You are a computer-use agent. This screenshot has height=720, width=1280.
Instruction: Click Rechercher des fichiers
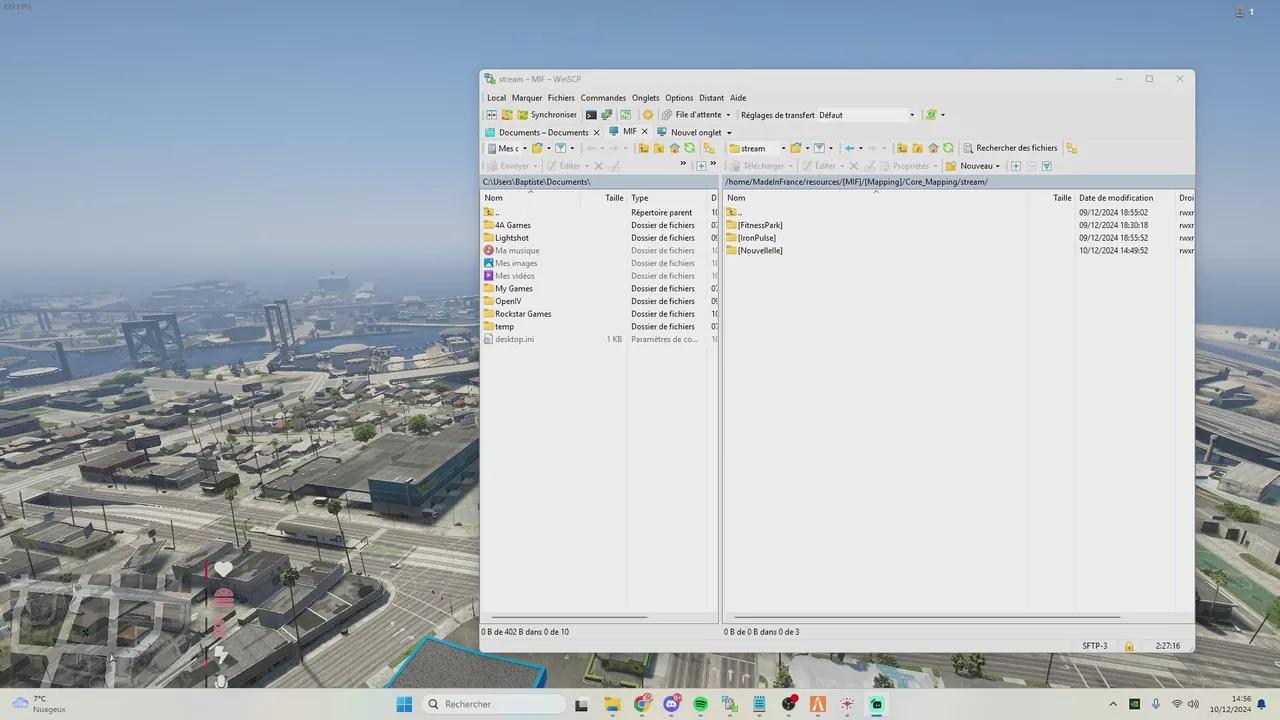tap(1010, 148)
